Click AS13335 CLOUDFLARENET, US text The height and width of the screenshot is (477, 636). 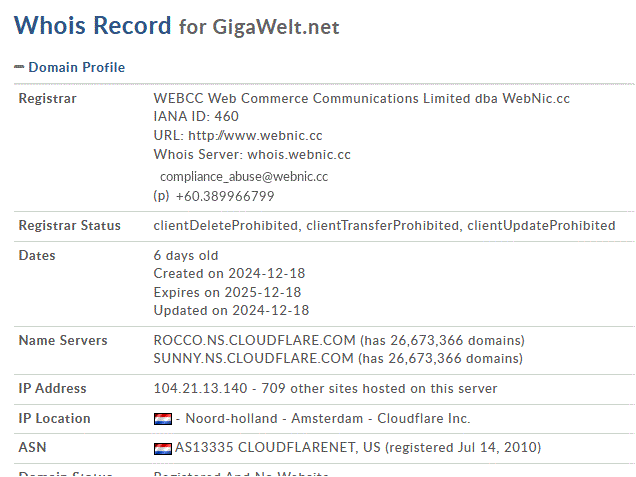278,447
